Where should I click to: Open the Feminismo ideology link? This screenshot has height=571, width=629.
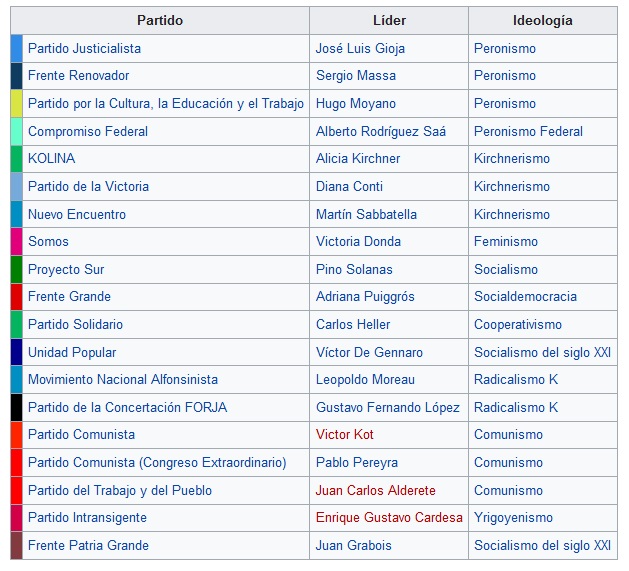[506, 241]
